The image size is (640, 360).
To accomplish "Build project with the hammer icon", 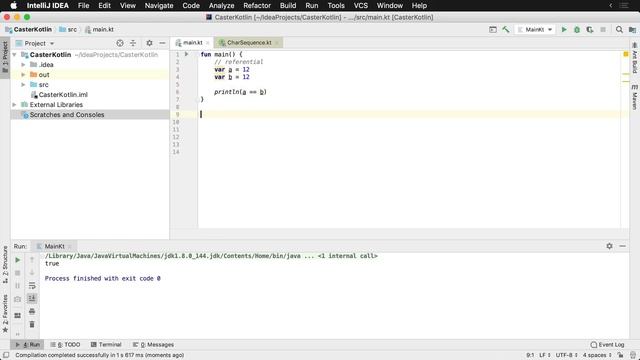I will coord(506,29).
